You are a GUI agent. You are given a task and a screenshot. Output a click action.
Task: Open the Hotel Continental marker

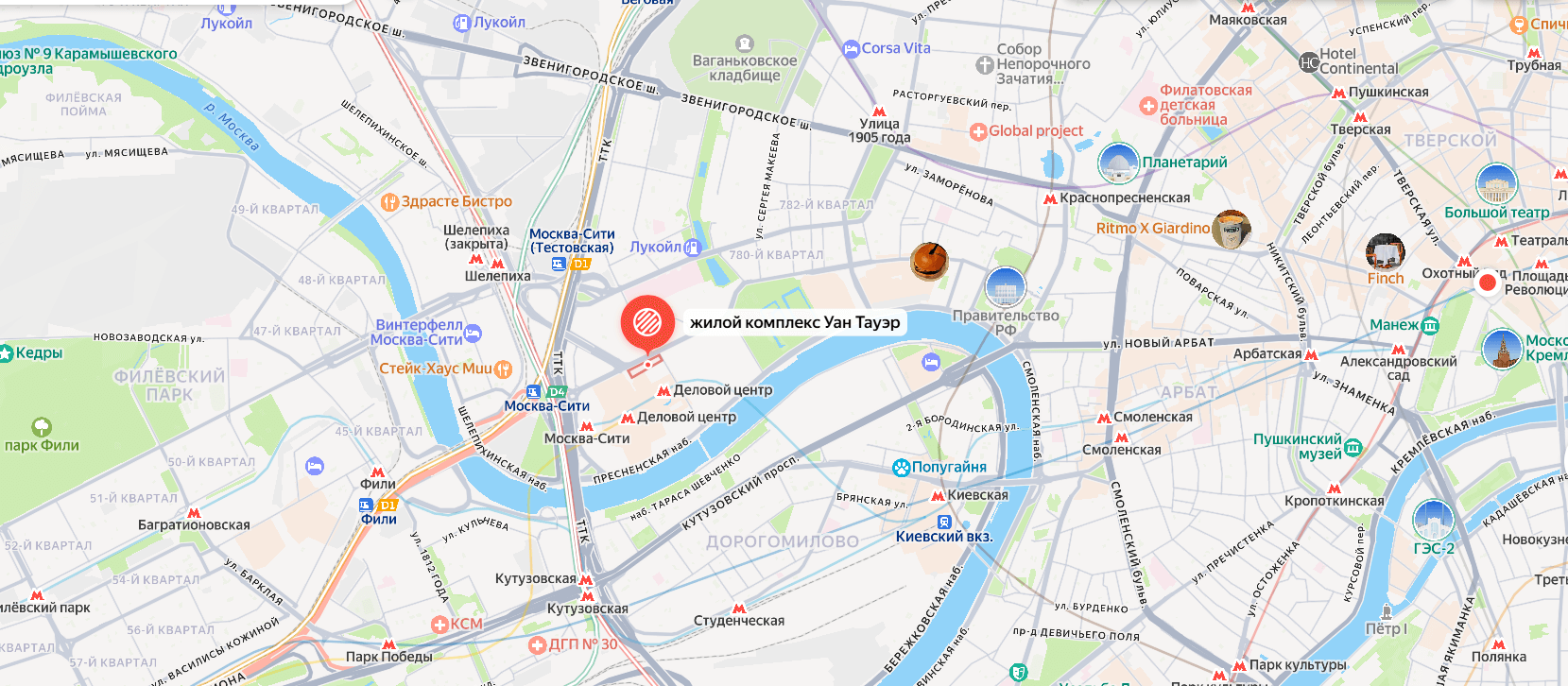[1309, 62]
